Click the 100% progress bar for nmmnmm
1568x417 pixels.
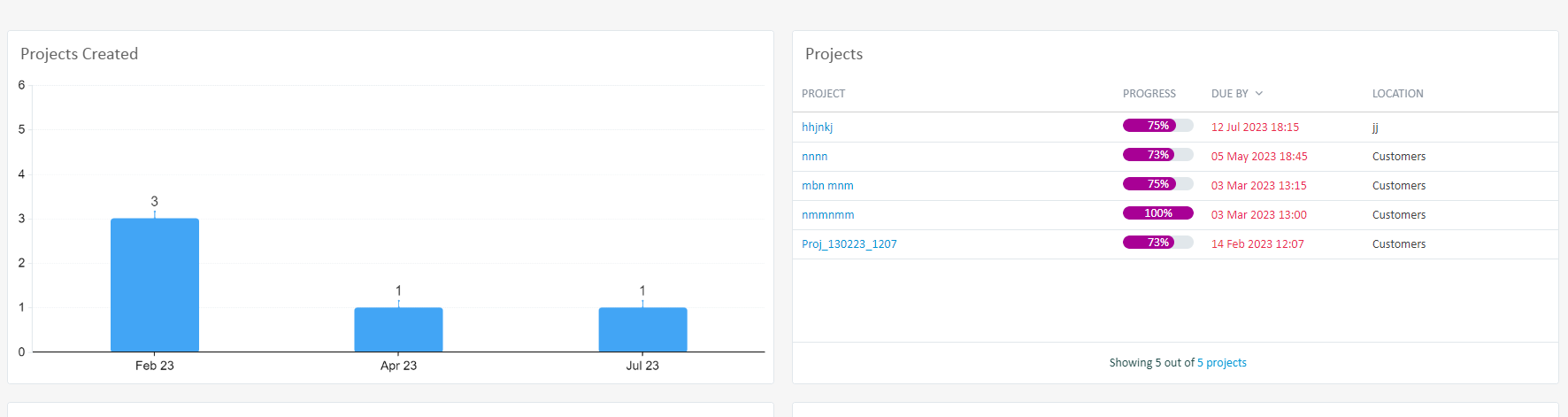pyautogui.click(x=1157, y=213)
